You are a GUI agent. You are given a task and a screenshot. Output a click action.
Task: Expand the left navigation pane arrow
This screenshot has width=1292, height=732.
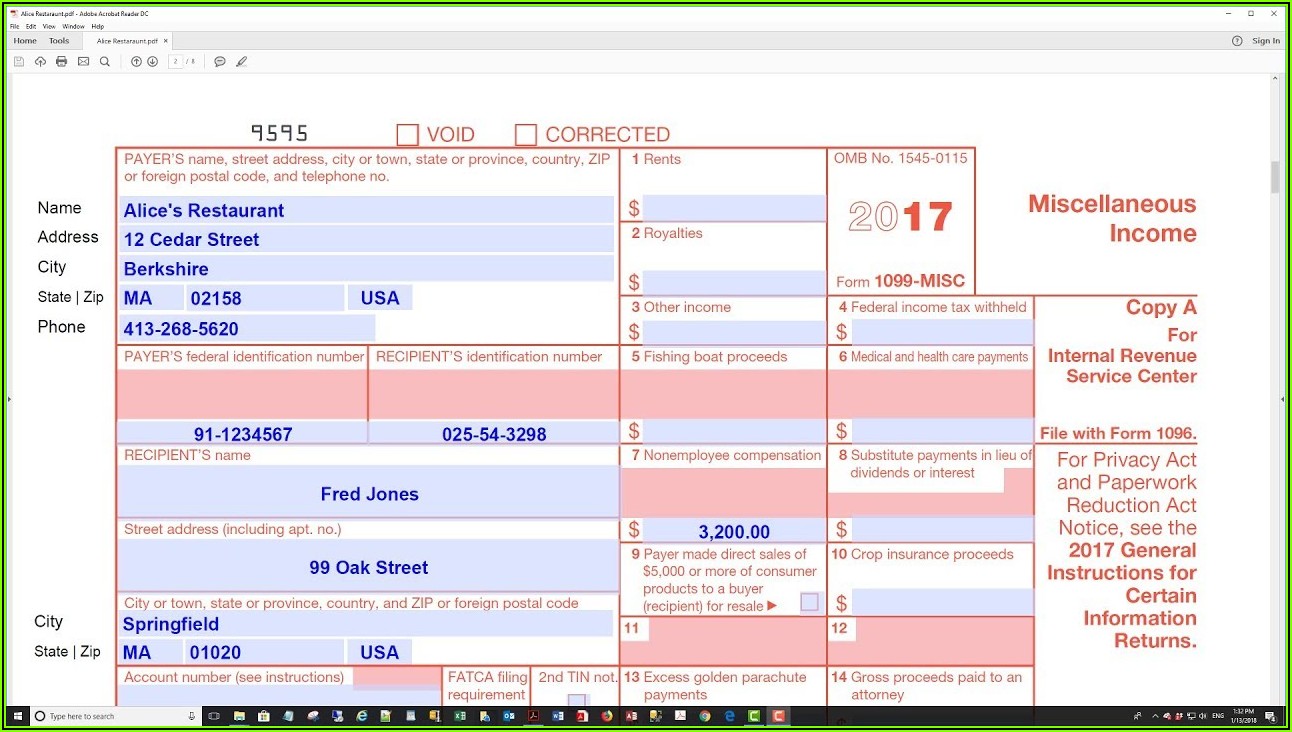pos(9,399)
